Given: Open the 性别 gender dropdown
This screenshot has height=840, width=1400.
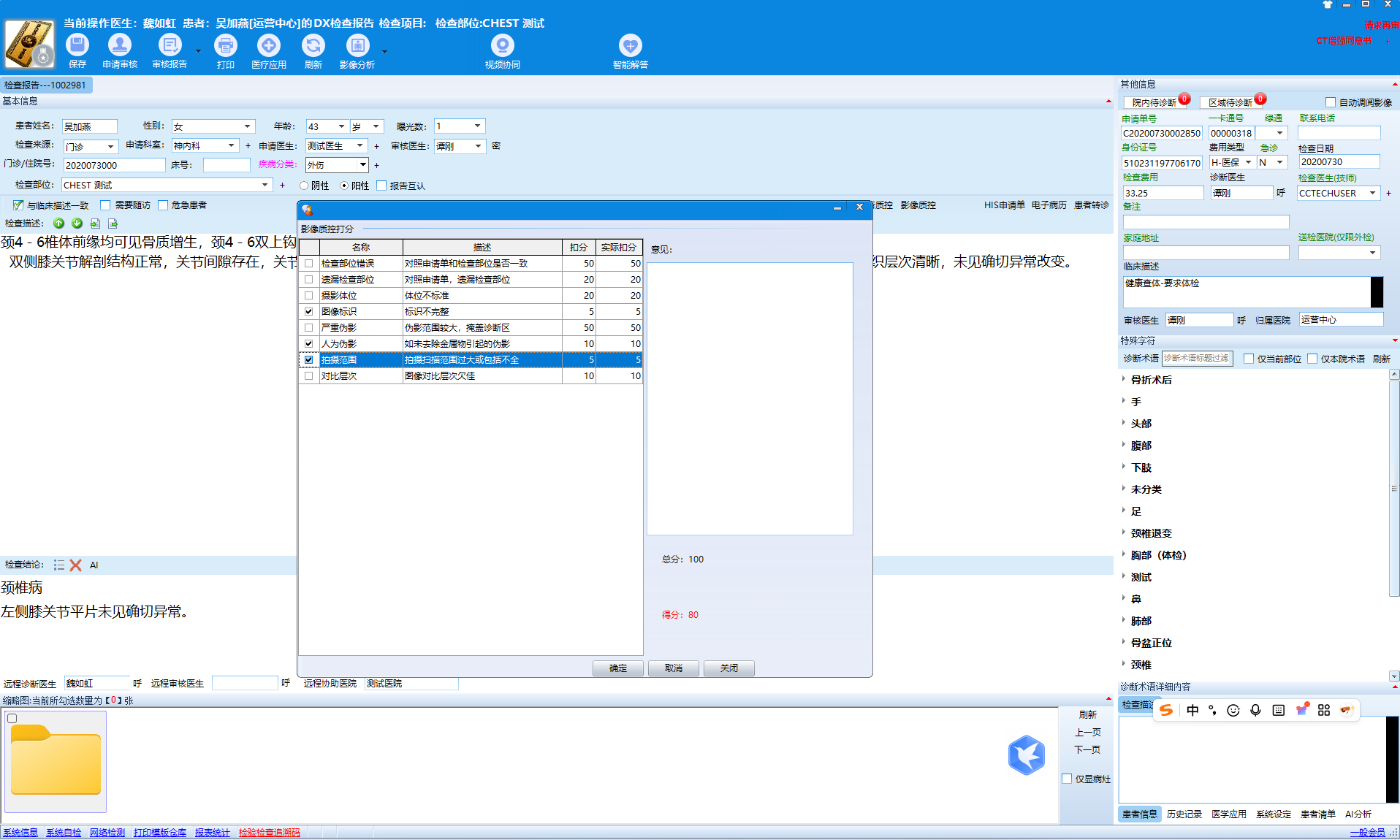Looking at the screenshot, I should (x=247, y=126).
